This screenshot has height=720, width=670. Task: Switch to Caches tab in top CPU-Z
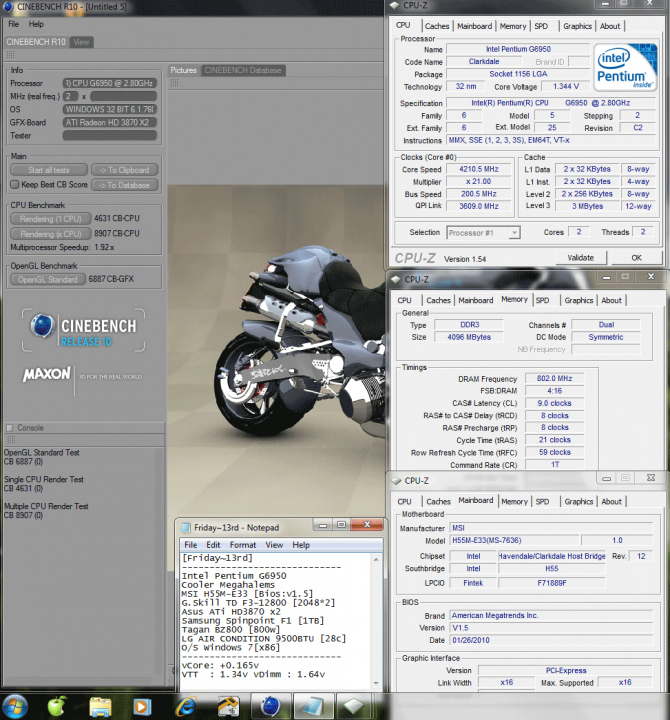point(437,26)
